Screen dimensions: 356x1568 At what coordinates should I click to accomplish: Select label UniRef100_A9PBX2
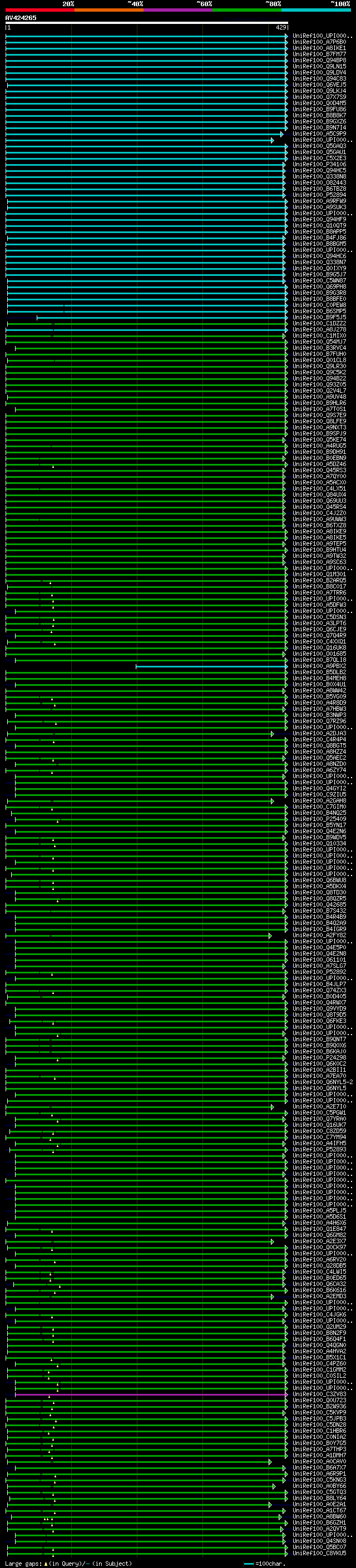coord(319,666)
